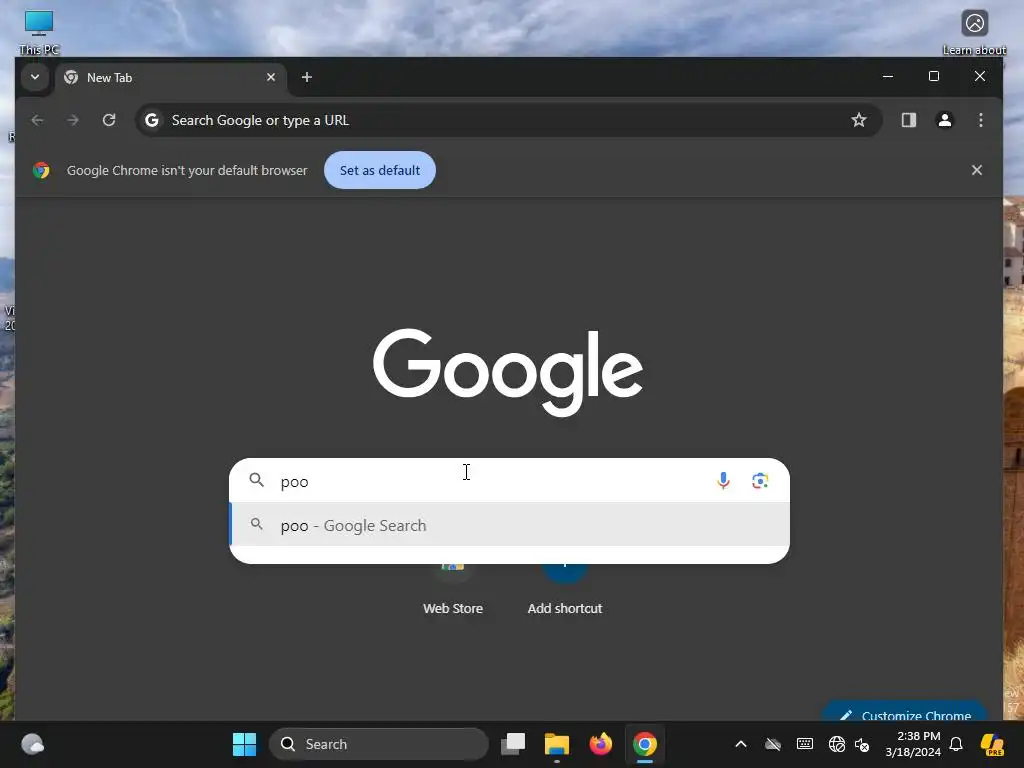
Task: Click the Chrome back arrow
Action: [37, 120]
